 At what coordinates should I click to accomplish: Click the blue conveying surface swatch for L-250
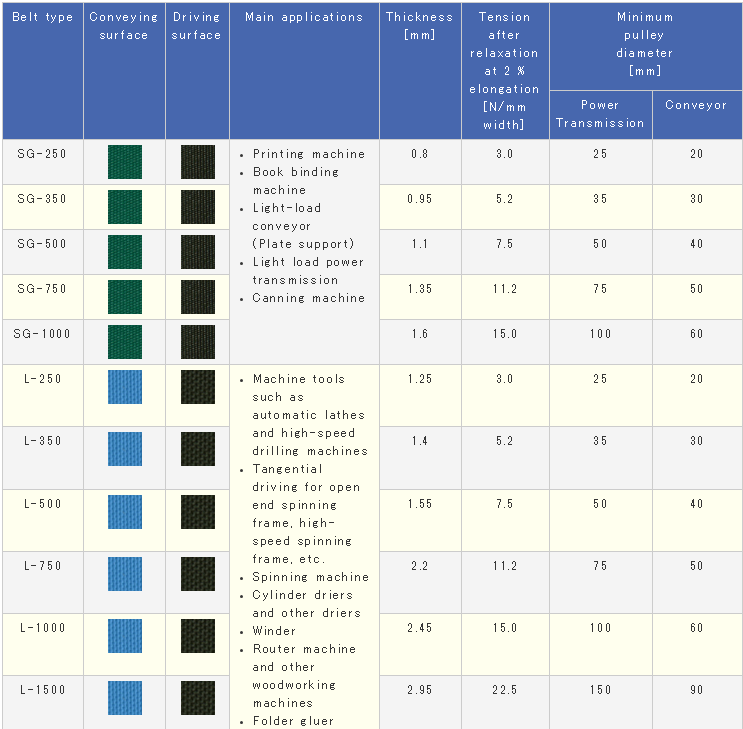pyautogui.click(x=124, y=387)
